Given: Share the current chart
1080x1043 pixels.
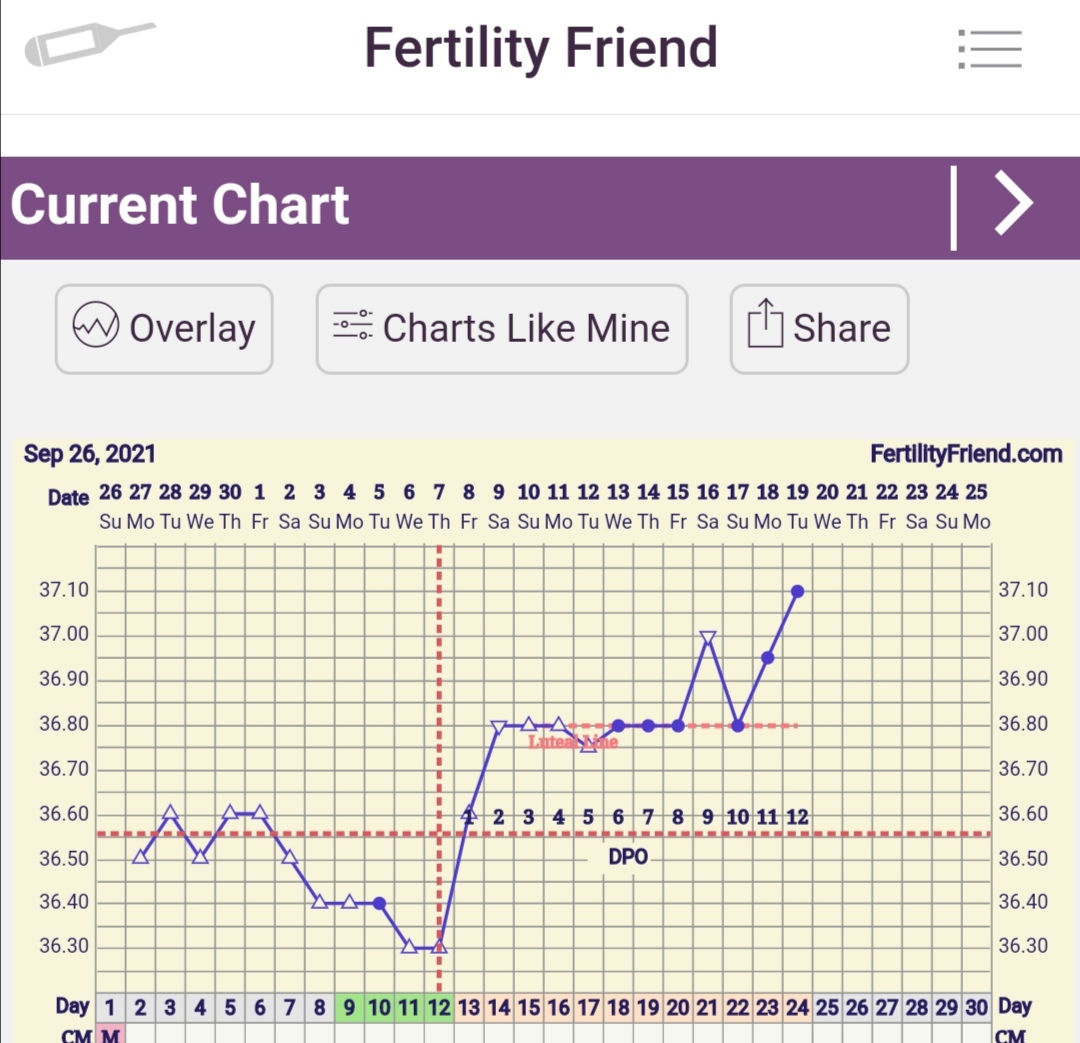Looking at the screenshot, I should coord(819,329).
